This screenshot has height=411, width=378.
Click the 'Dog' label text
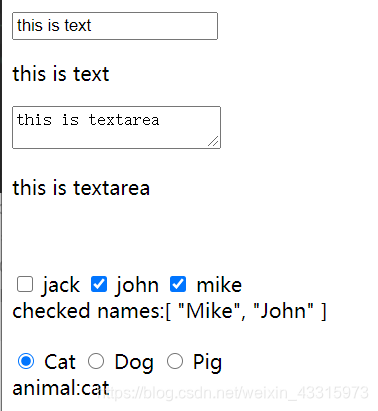click(134, 363)
